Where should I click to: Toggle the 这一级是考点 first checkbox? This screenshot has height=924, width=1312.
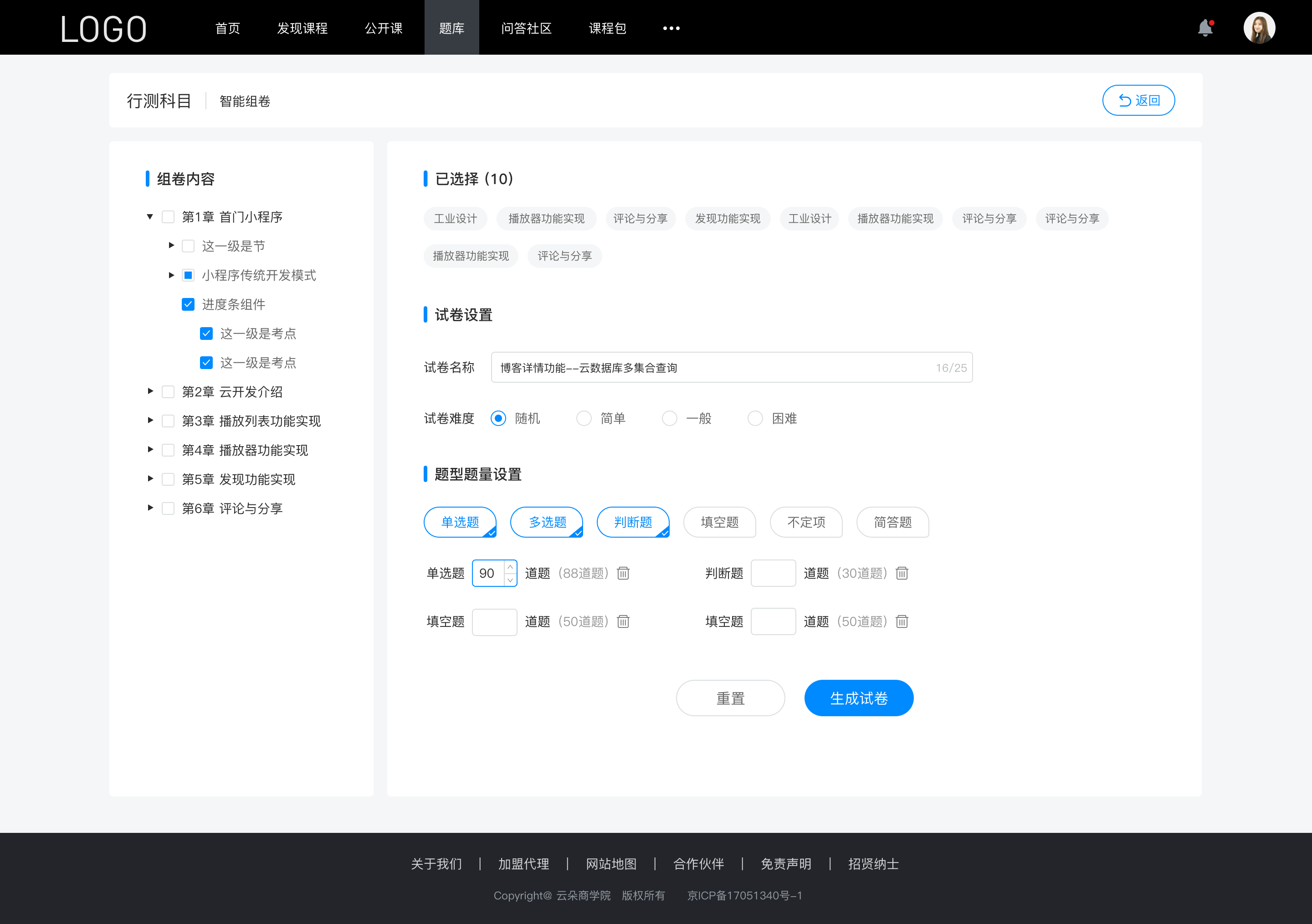[204, 334]
